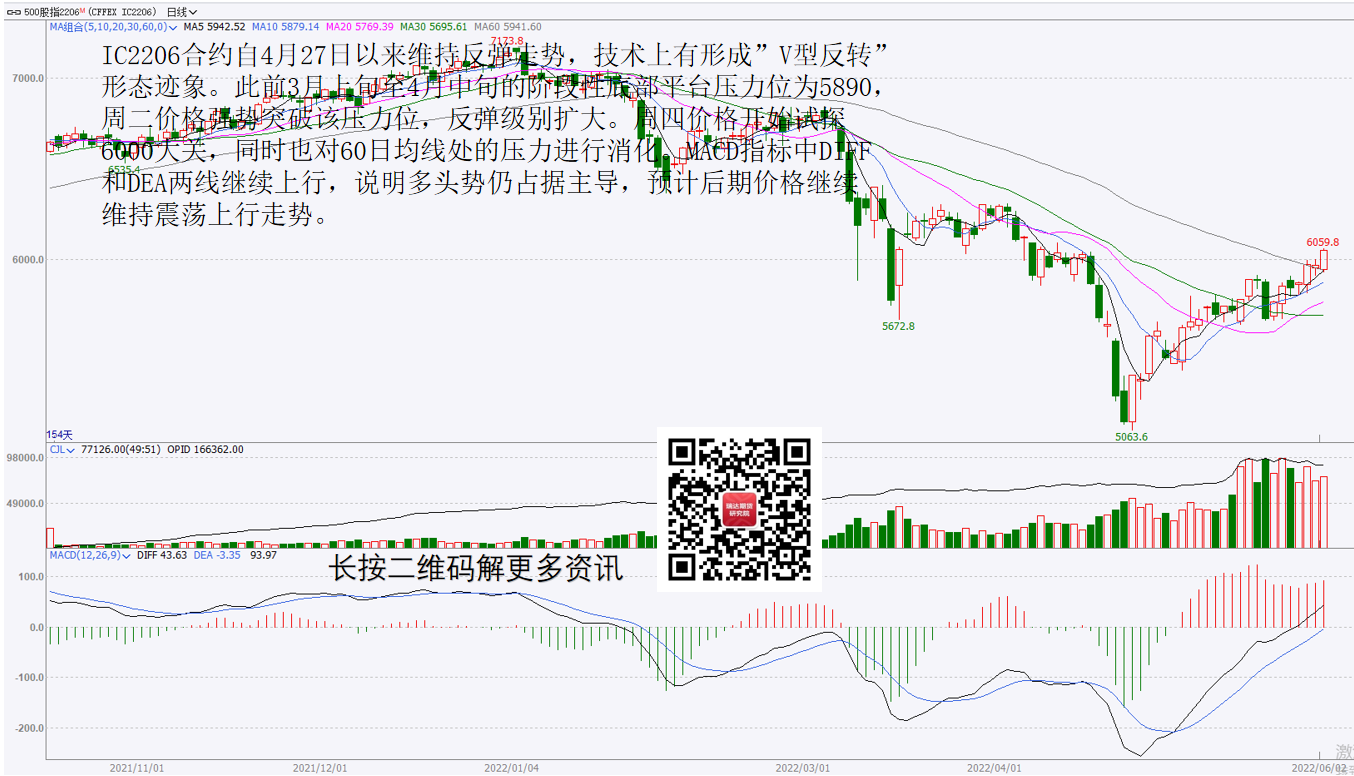The height and width of the screenshot is (776, 1354).
Task: Click the 154天 day-count label
Action: 60,435
